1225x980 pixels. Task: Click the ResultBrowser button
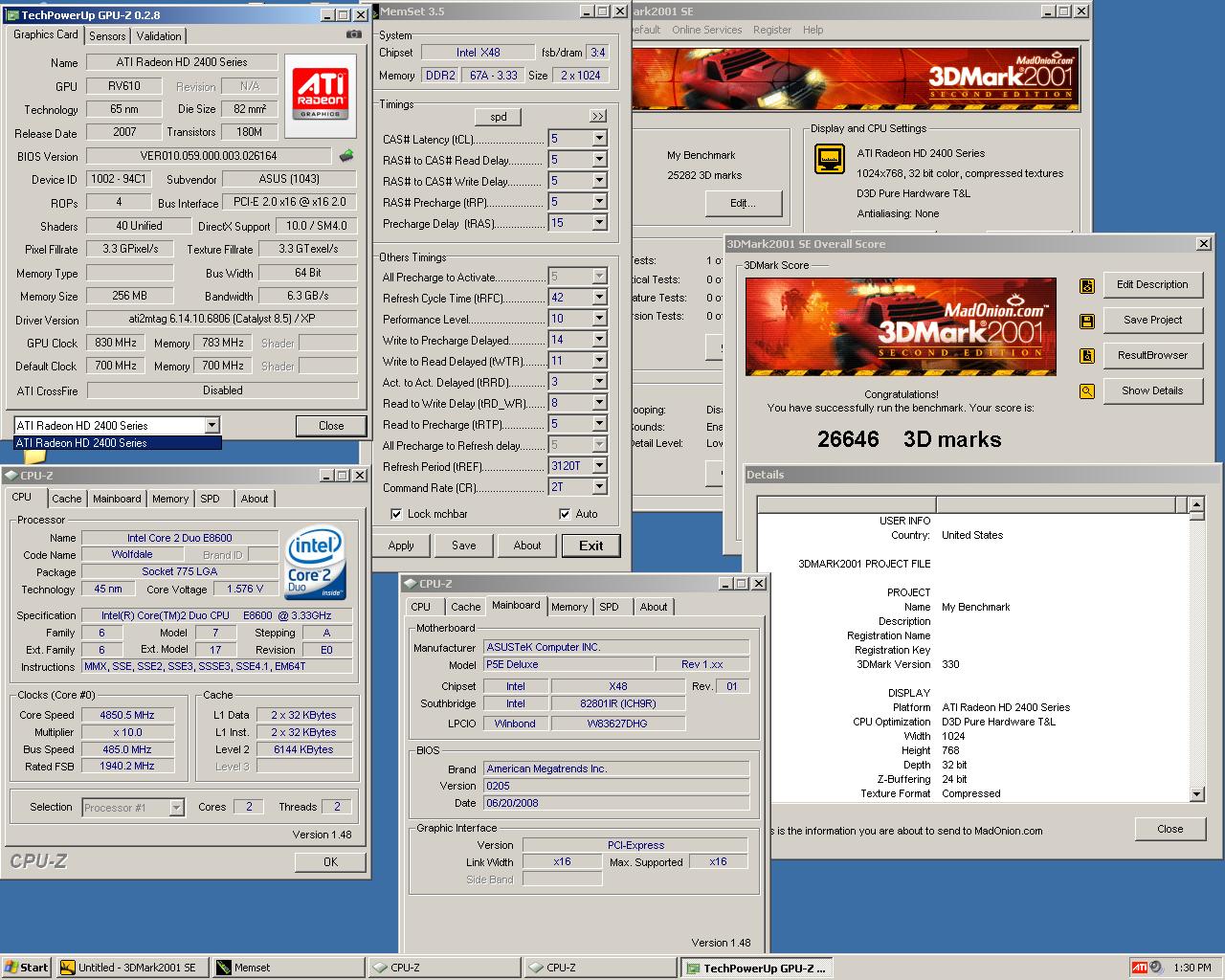(1152, 355)
